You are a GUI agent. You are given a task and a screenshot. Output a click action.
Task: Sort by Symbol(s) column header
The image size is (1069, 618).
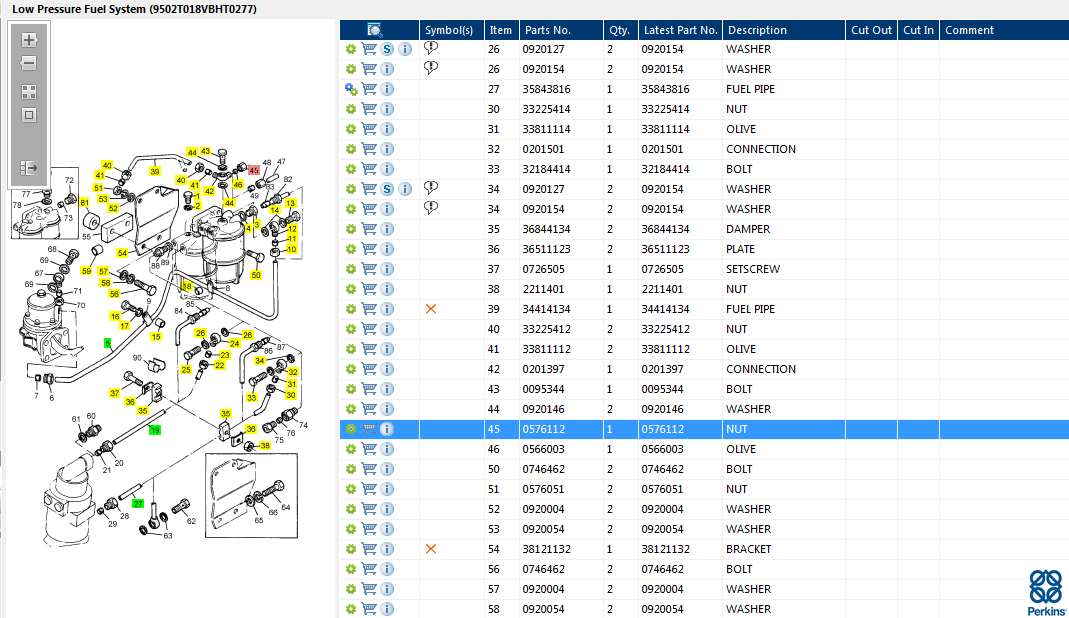[x=449, y=30]
